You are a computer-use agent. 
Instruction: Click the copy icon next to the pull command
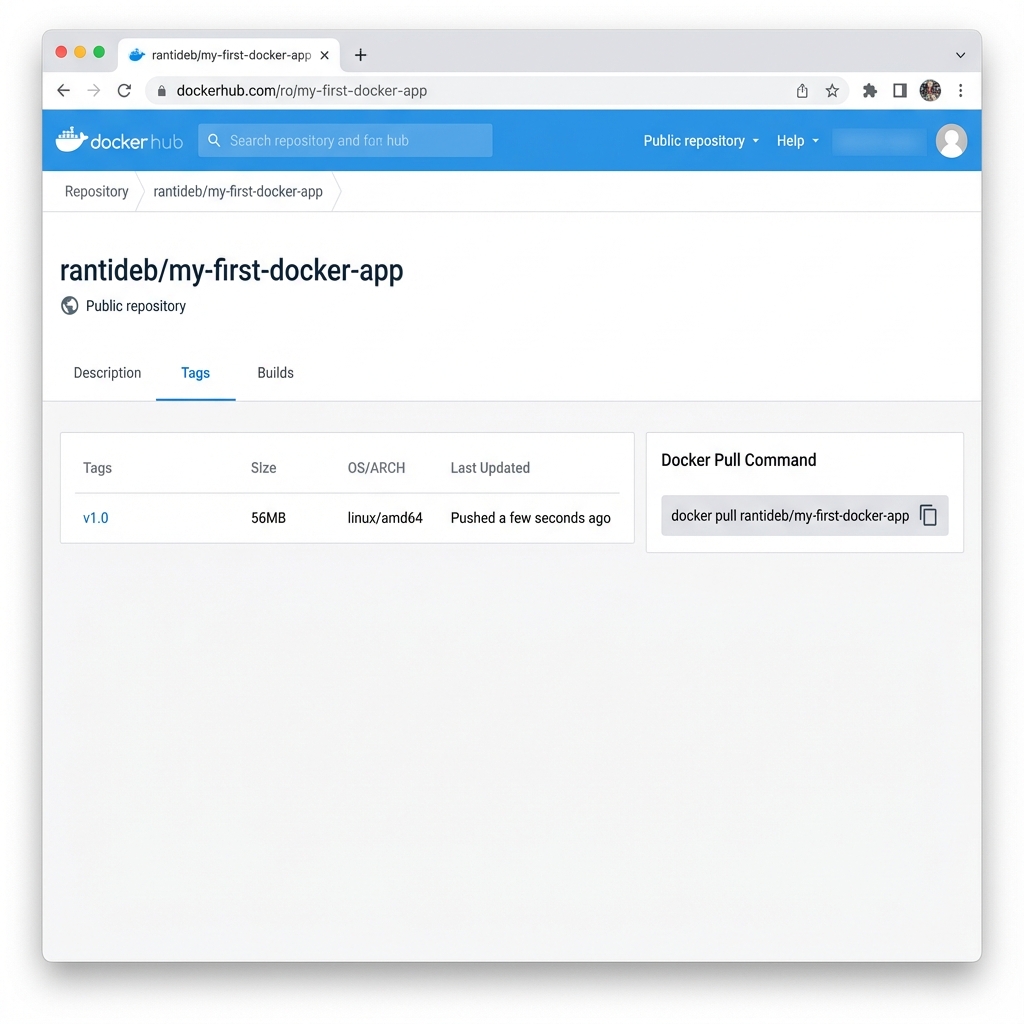coord(928,515)
